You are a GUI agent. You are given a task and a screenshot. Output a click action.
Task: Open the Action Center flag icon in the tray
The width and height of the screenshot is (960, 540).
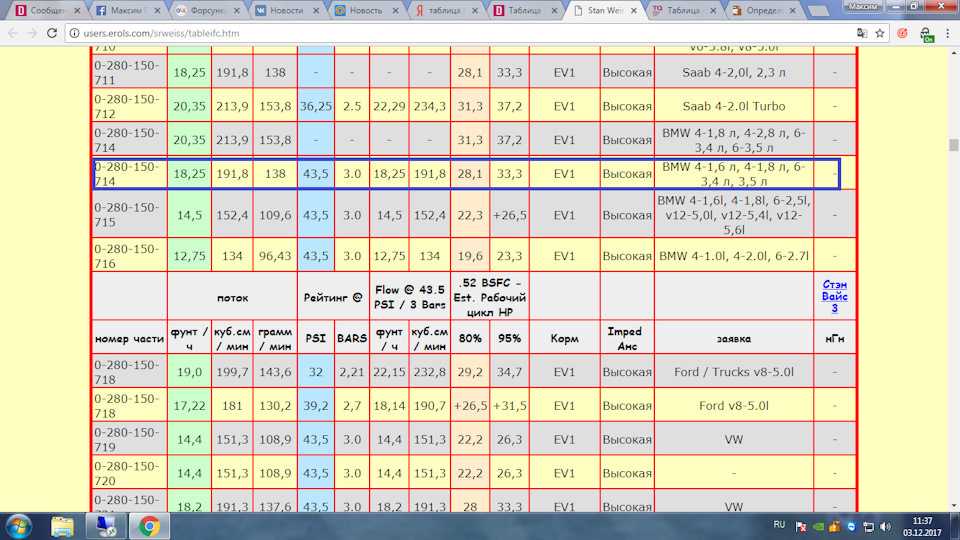tap(801, 527)
